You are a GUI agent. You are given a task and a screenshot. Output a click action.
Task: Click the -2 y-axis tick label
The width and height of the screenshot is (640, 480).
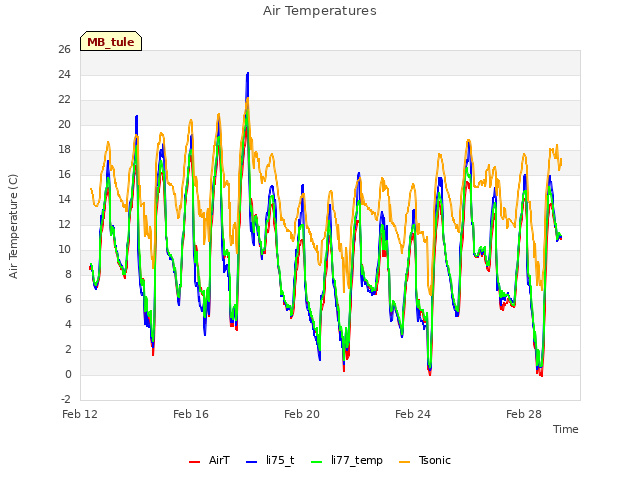pos(66,399)
